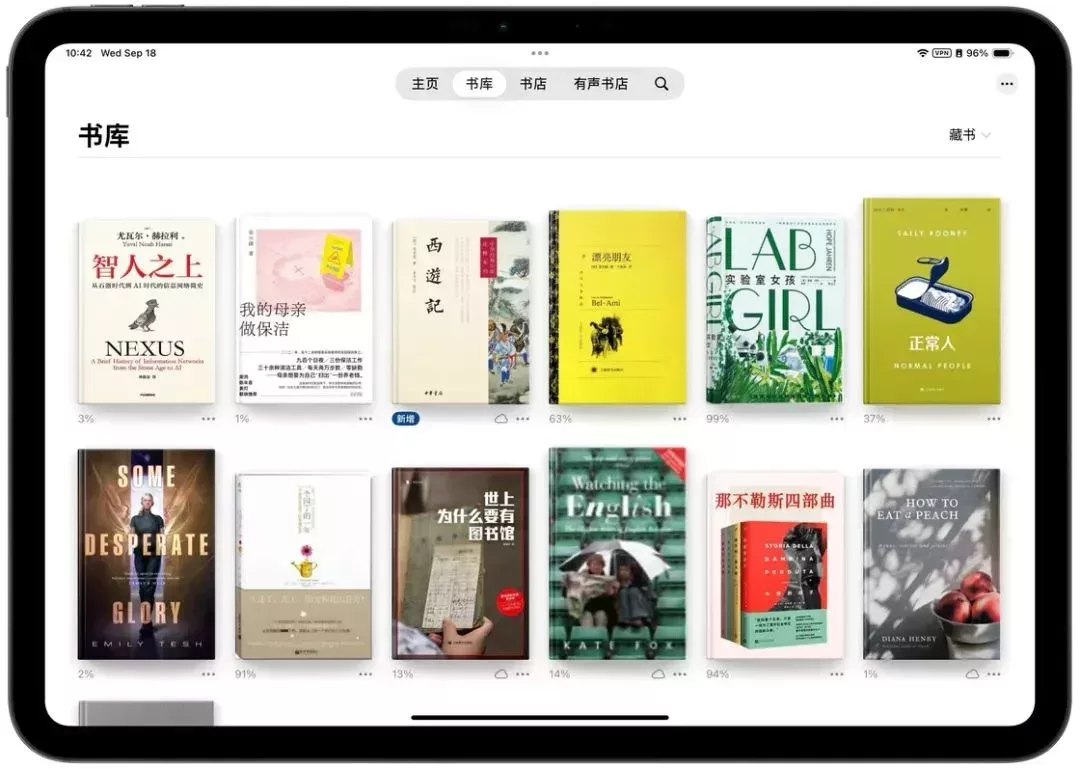Download Watching the English via cloud icon
1080x769 pixels.
click(x=658, y=674)
